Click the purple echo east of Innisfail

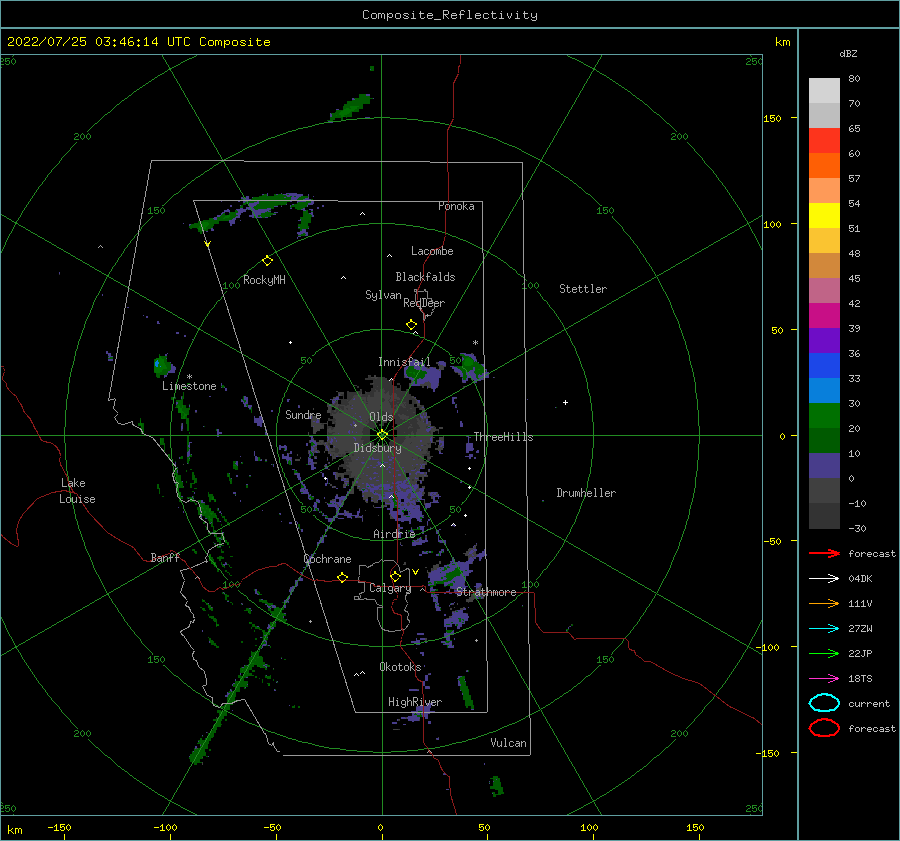(423, 375)
